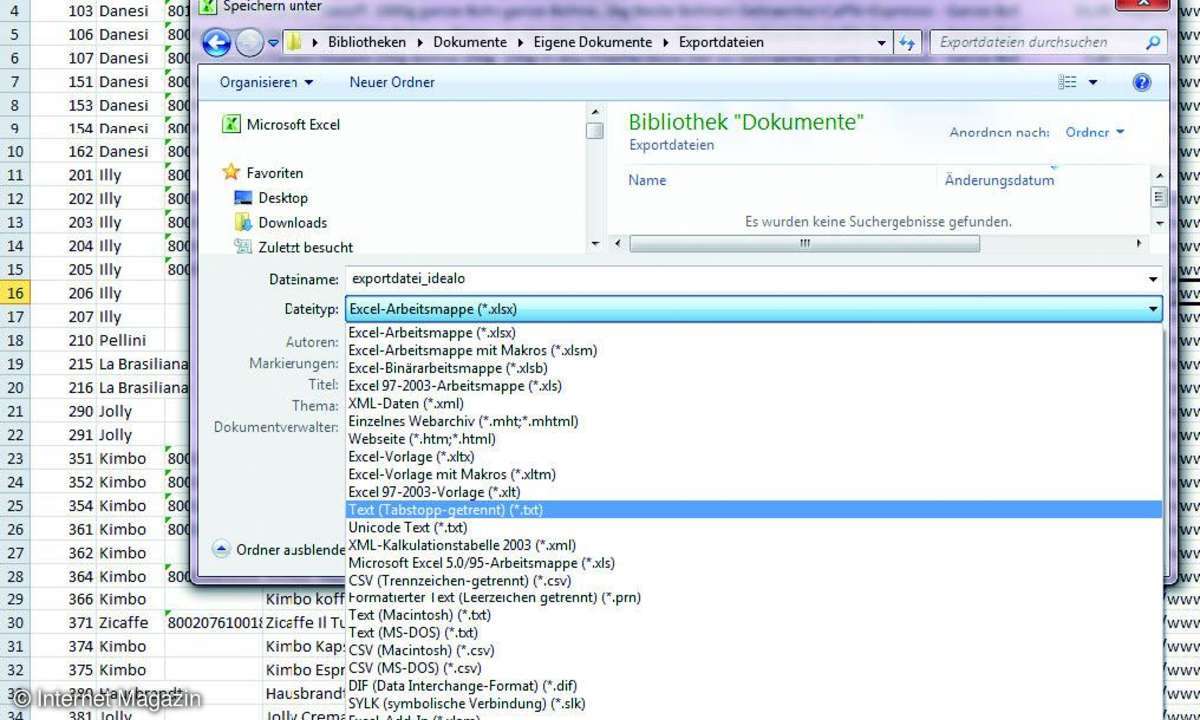This screenshot has height=720, width=1200.
Task: Expand the Dateiname suggestions dropdown arrow
Action: (x=1153, y=280)
